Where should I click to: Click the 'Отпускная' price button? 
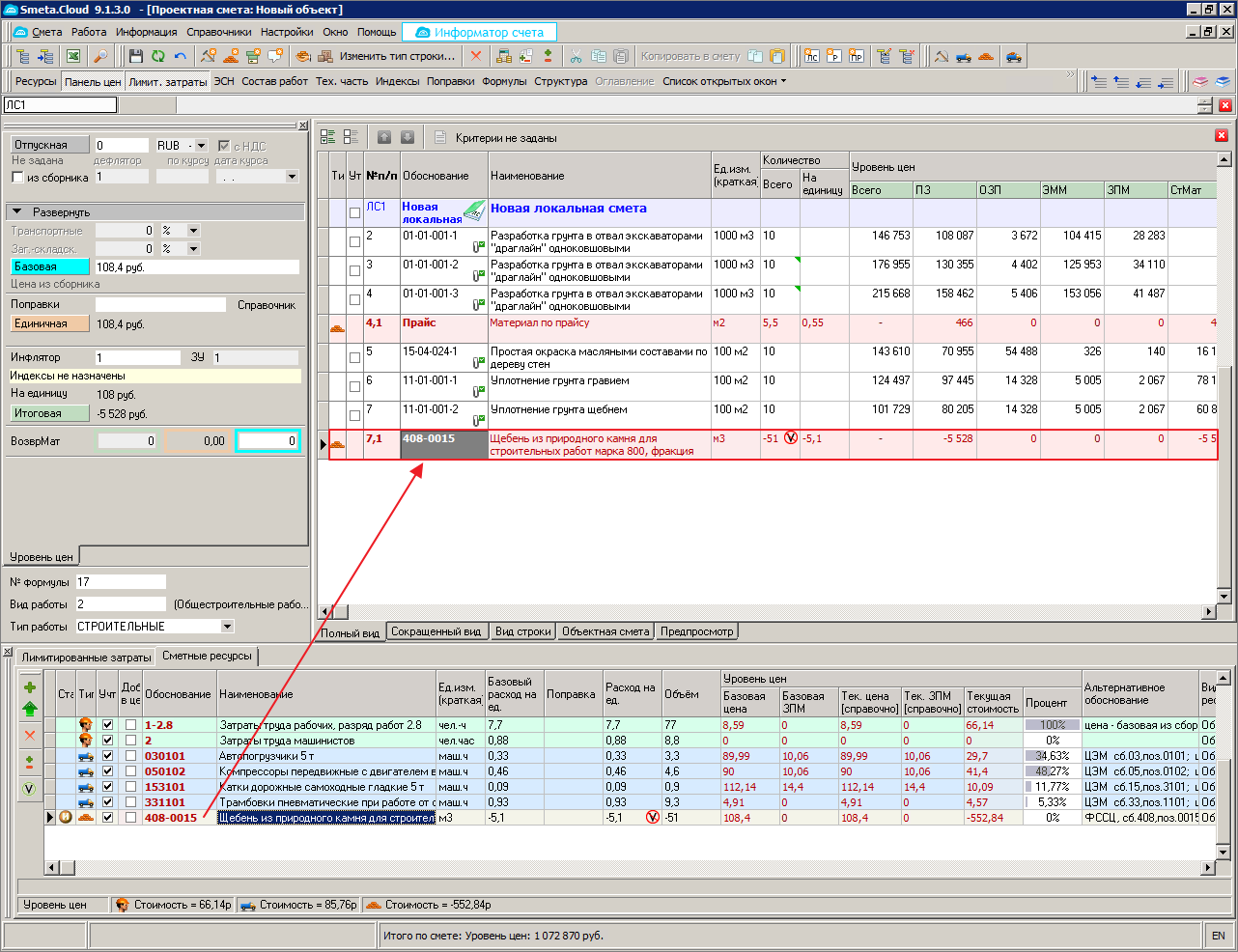pos(49,145)
